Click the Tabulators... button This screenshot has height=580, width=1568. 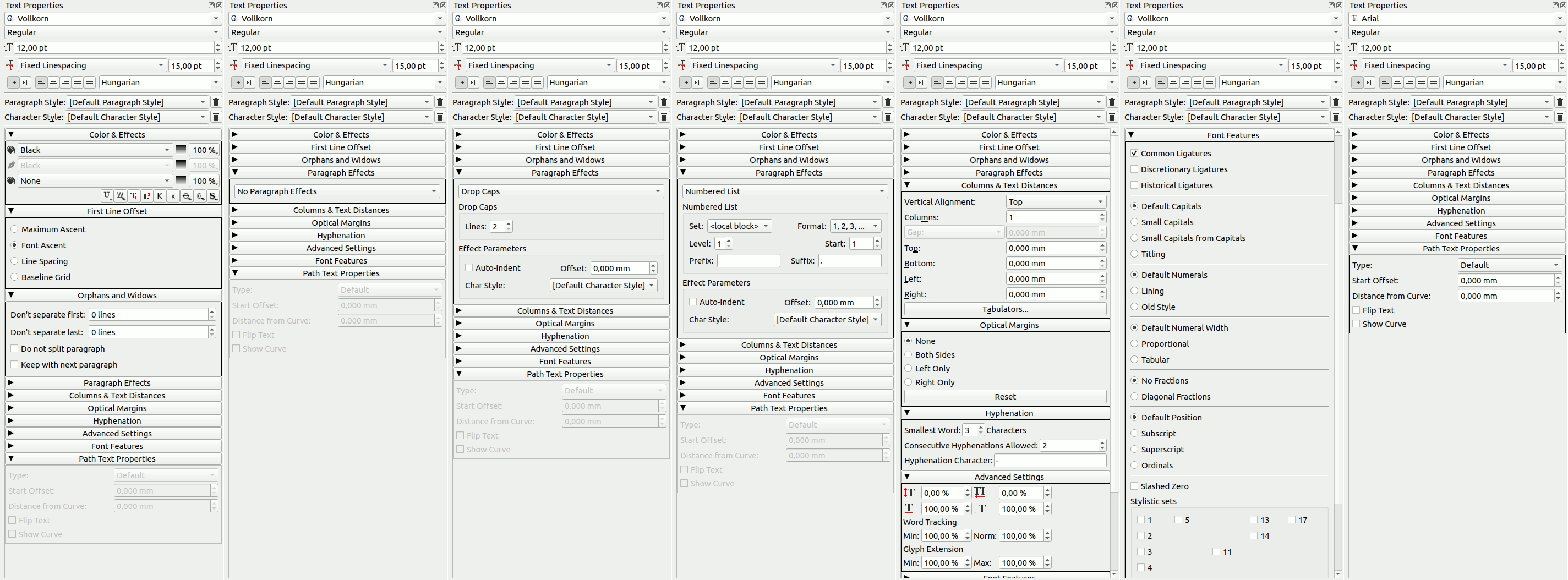(x=1004, y=309)
